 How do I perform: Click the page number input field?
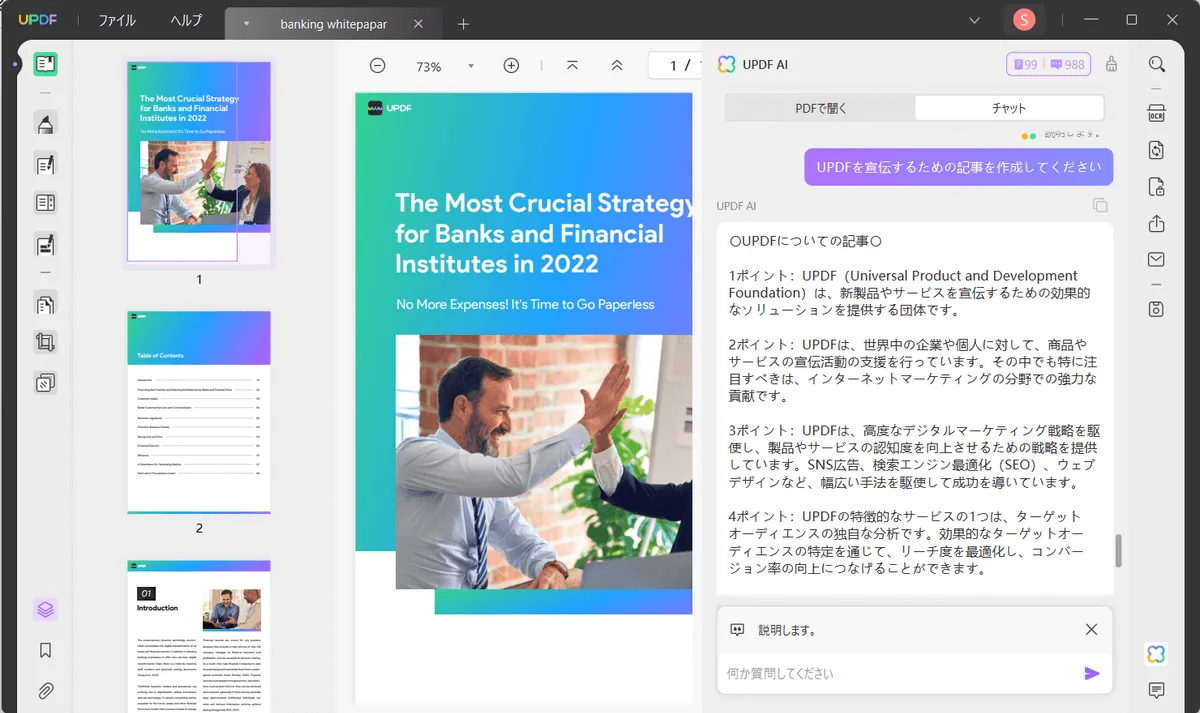[x=673, y=66]
